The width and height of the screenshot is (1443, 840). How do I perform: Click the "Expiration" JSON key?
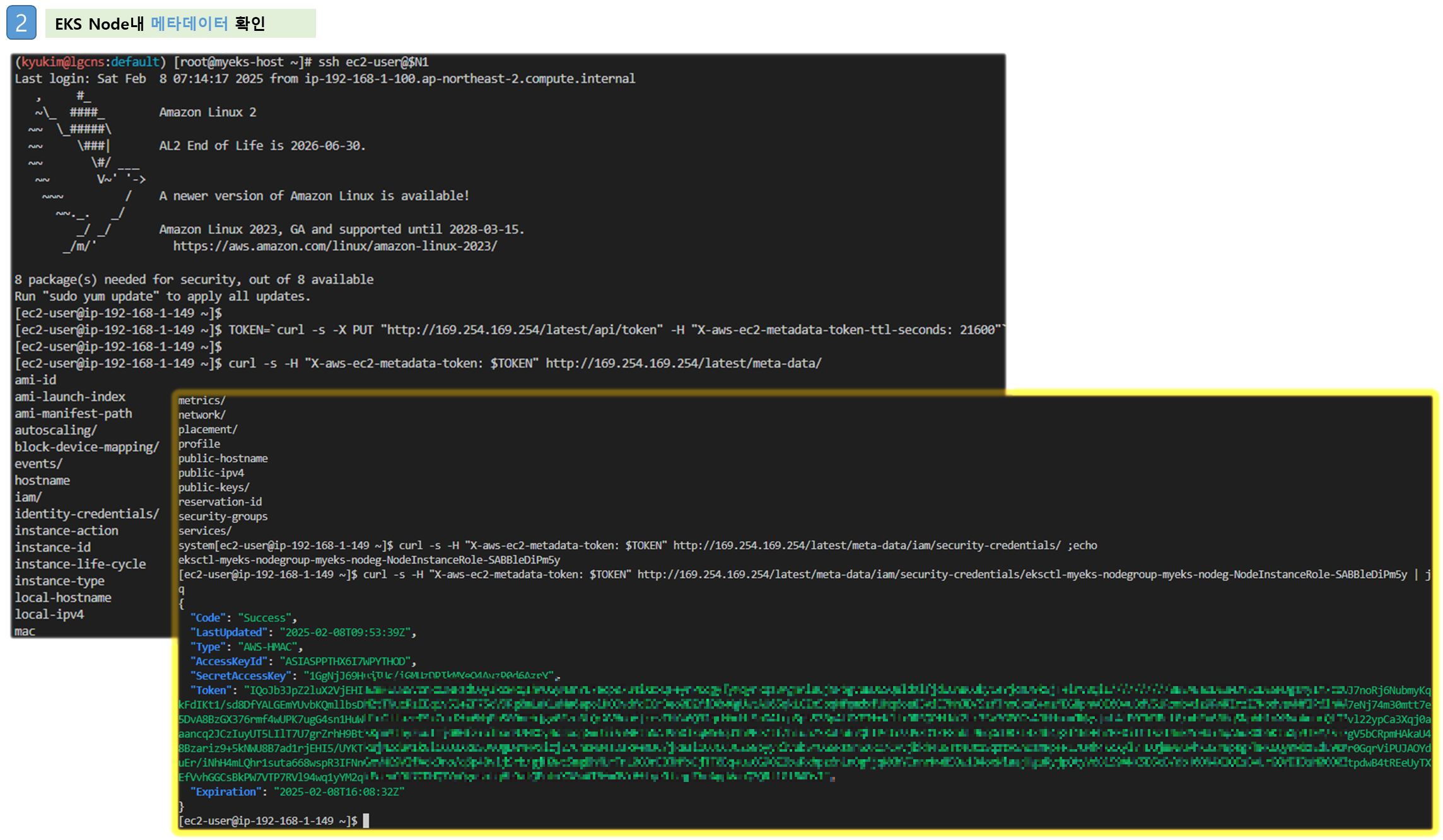[x=226, y=792]
